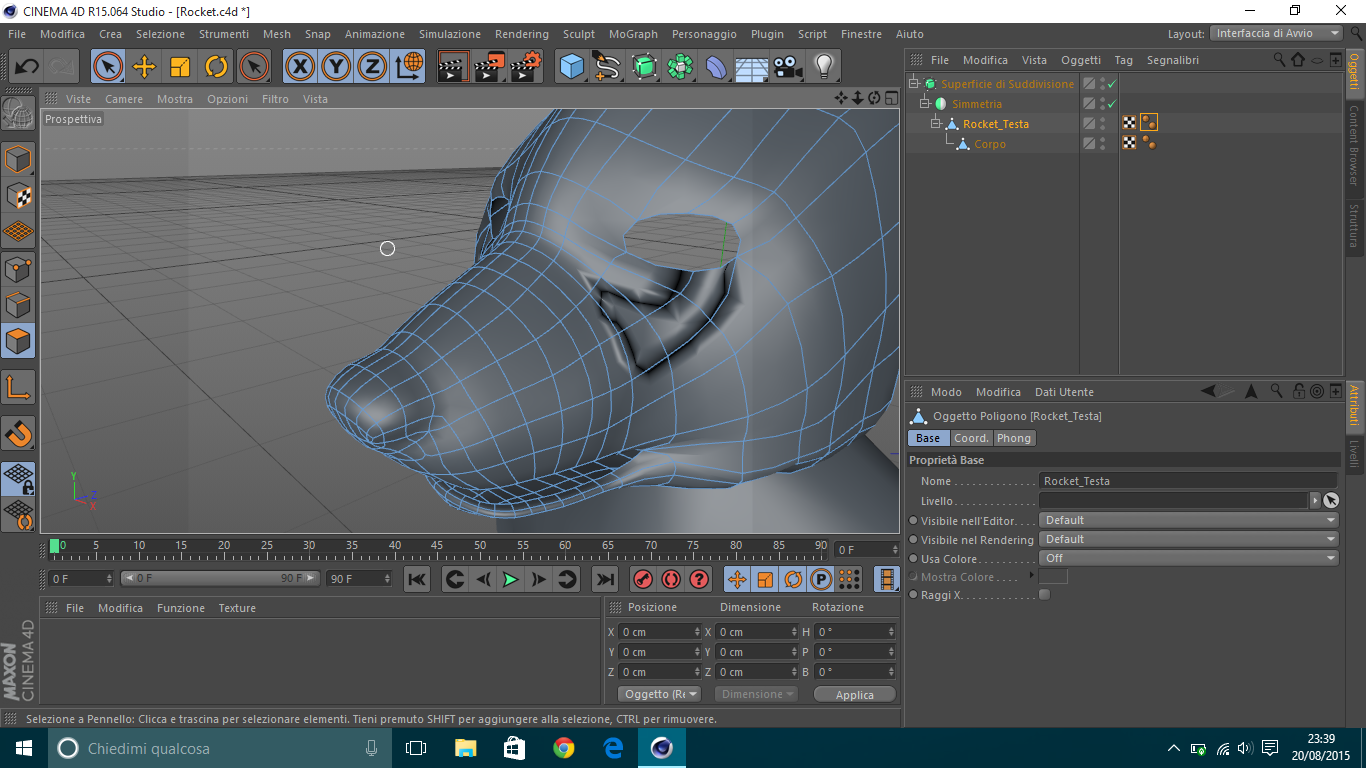Enable the Raggi X checkbox
The image size is (1366, 768).
[x=1044, y=595]
